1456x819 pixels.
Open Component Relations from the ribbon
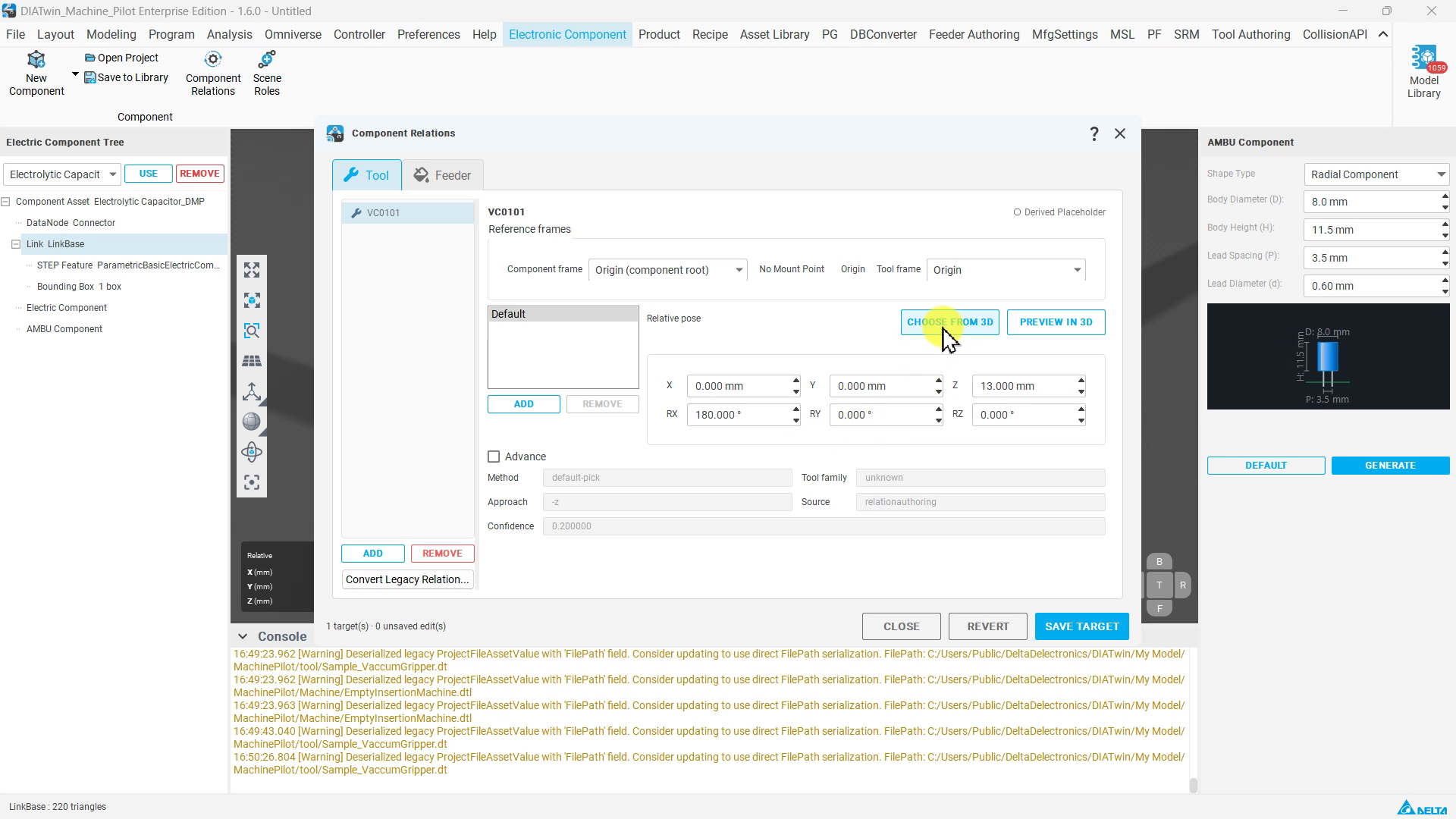point(213,74)
